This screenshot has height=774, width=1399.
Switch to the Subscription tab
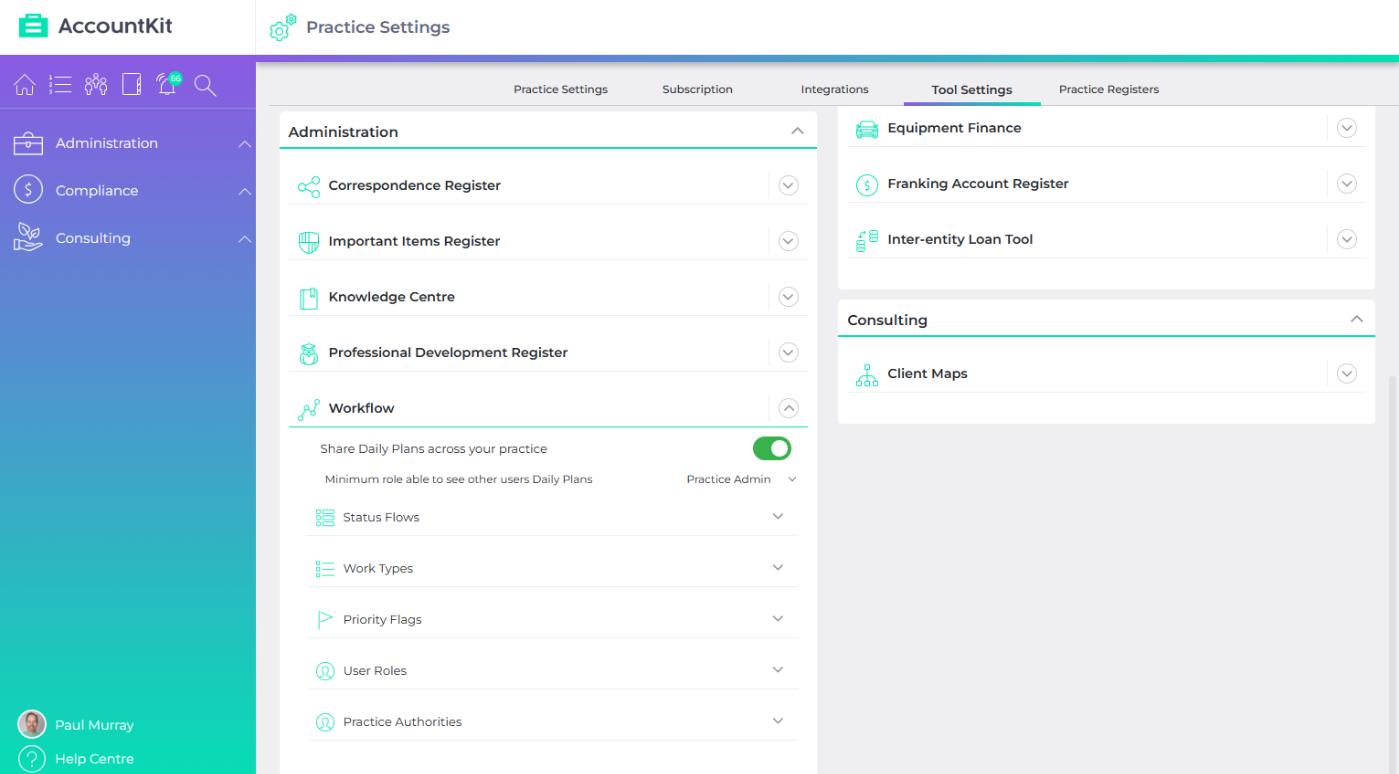697,89
